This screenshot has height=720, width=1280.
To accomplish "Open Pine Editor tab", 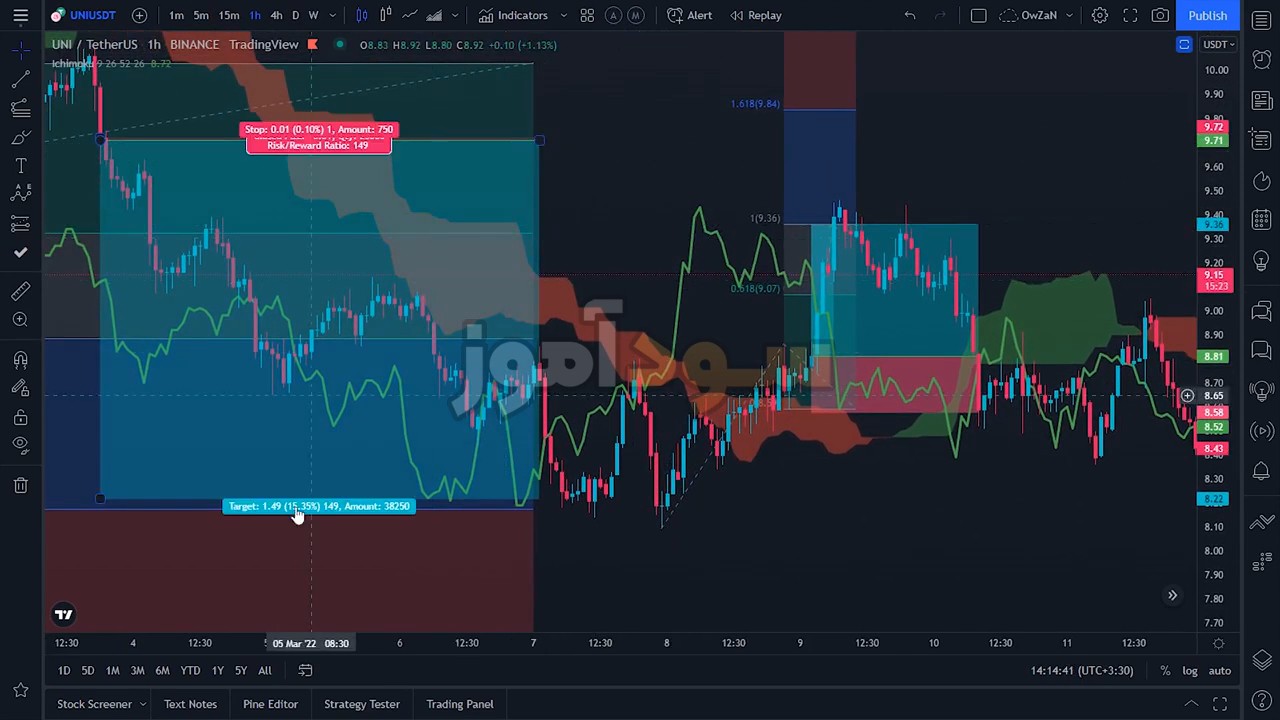I will pos(270,704).
